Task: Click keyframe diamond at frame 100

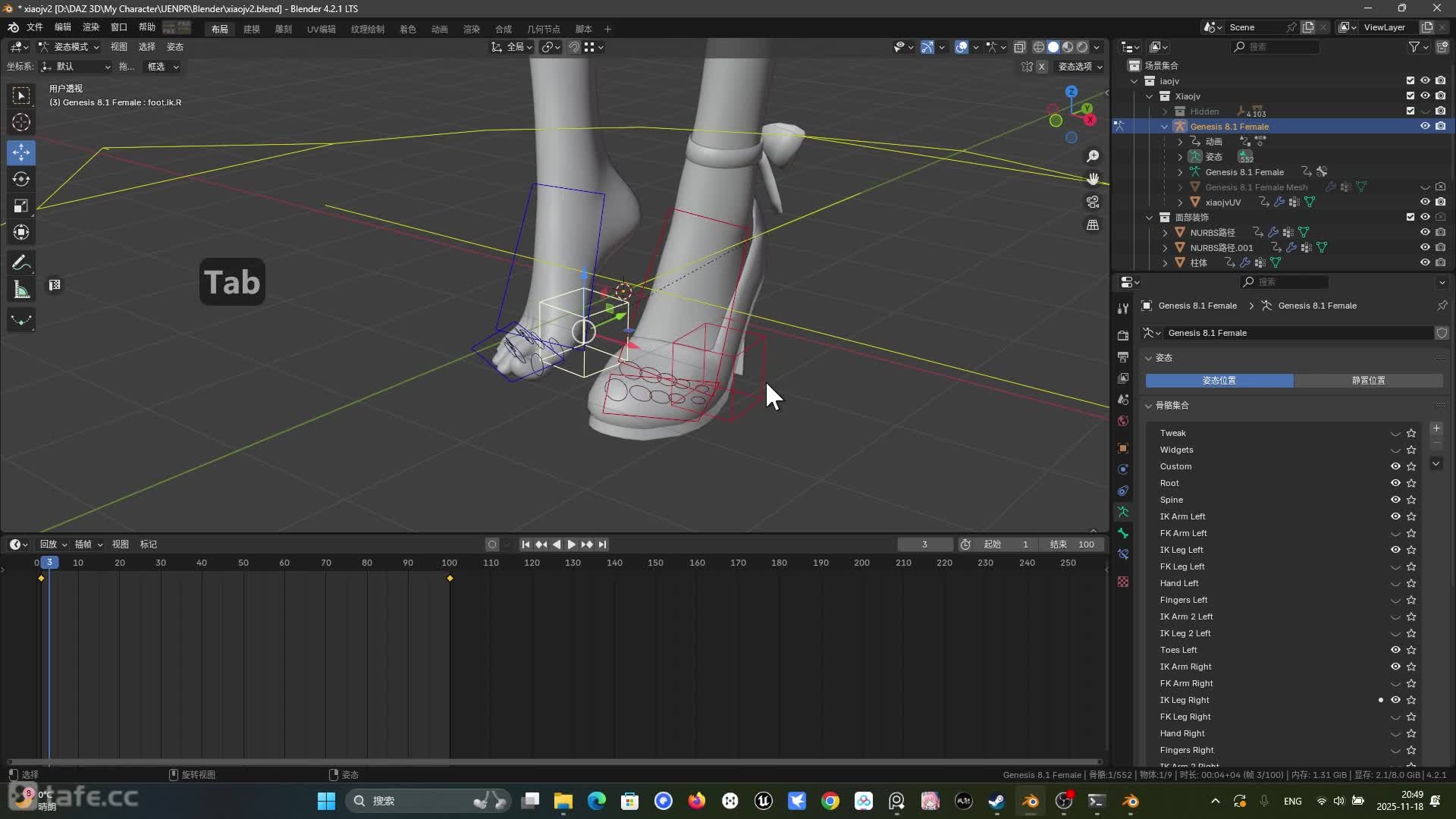Action: [x=450, y=579]
